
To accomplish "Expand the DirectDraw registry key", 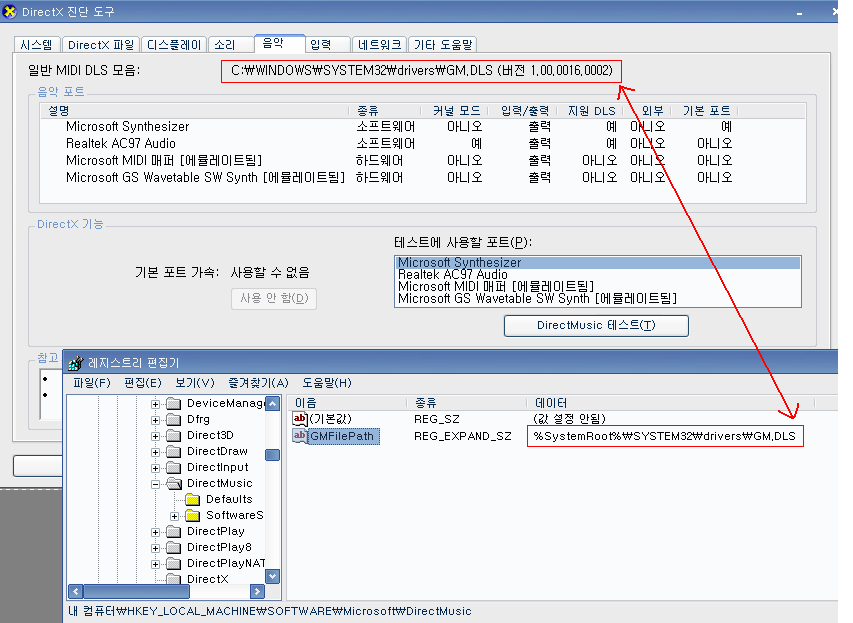I will 156,452.
